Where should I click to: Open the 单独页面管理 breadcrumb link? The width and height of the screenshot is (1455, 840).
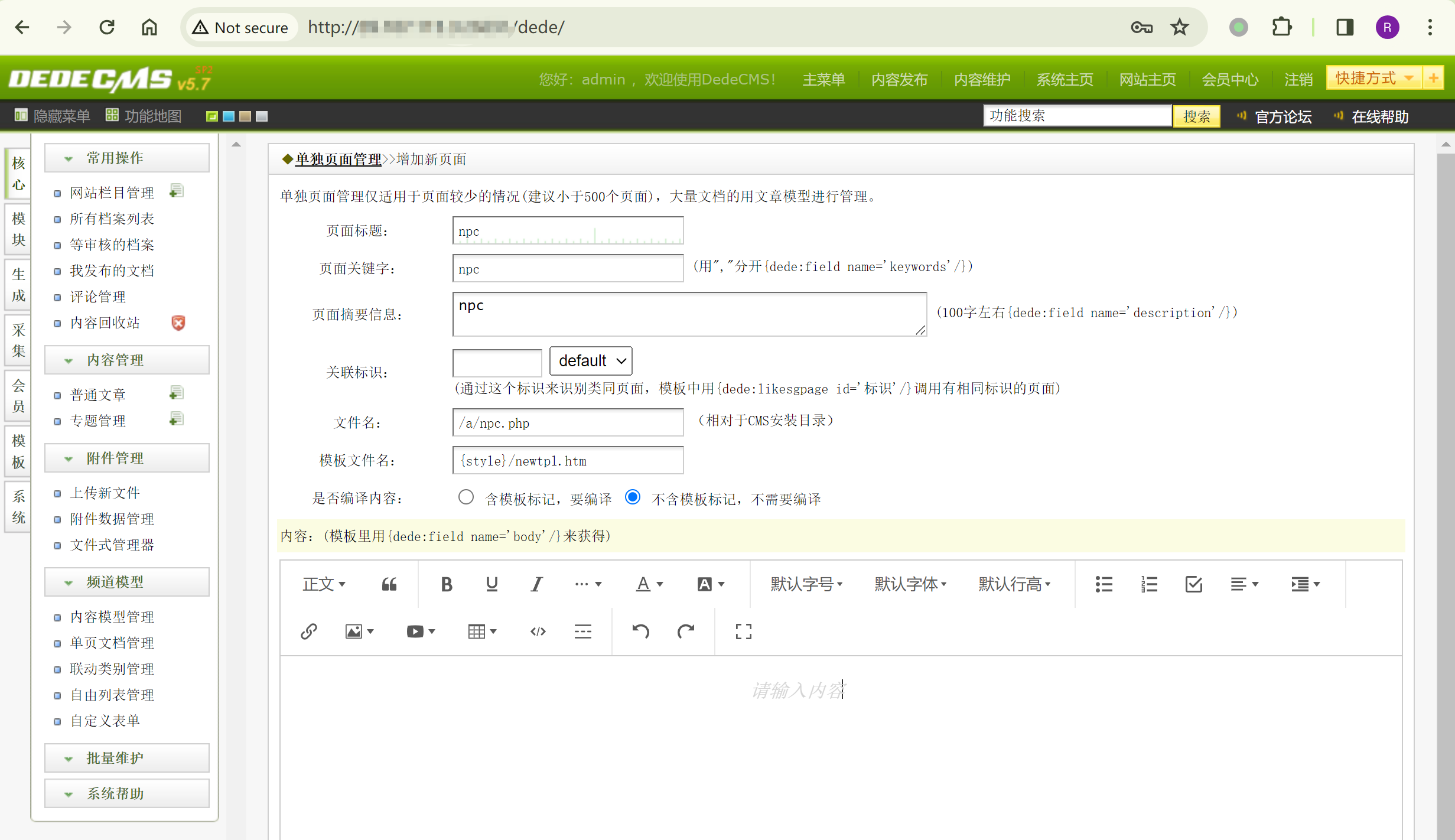[338, 159]
